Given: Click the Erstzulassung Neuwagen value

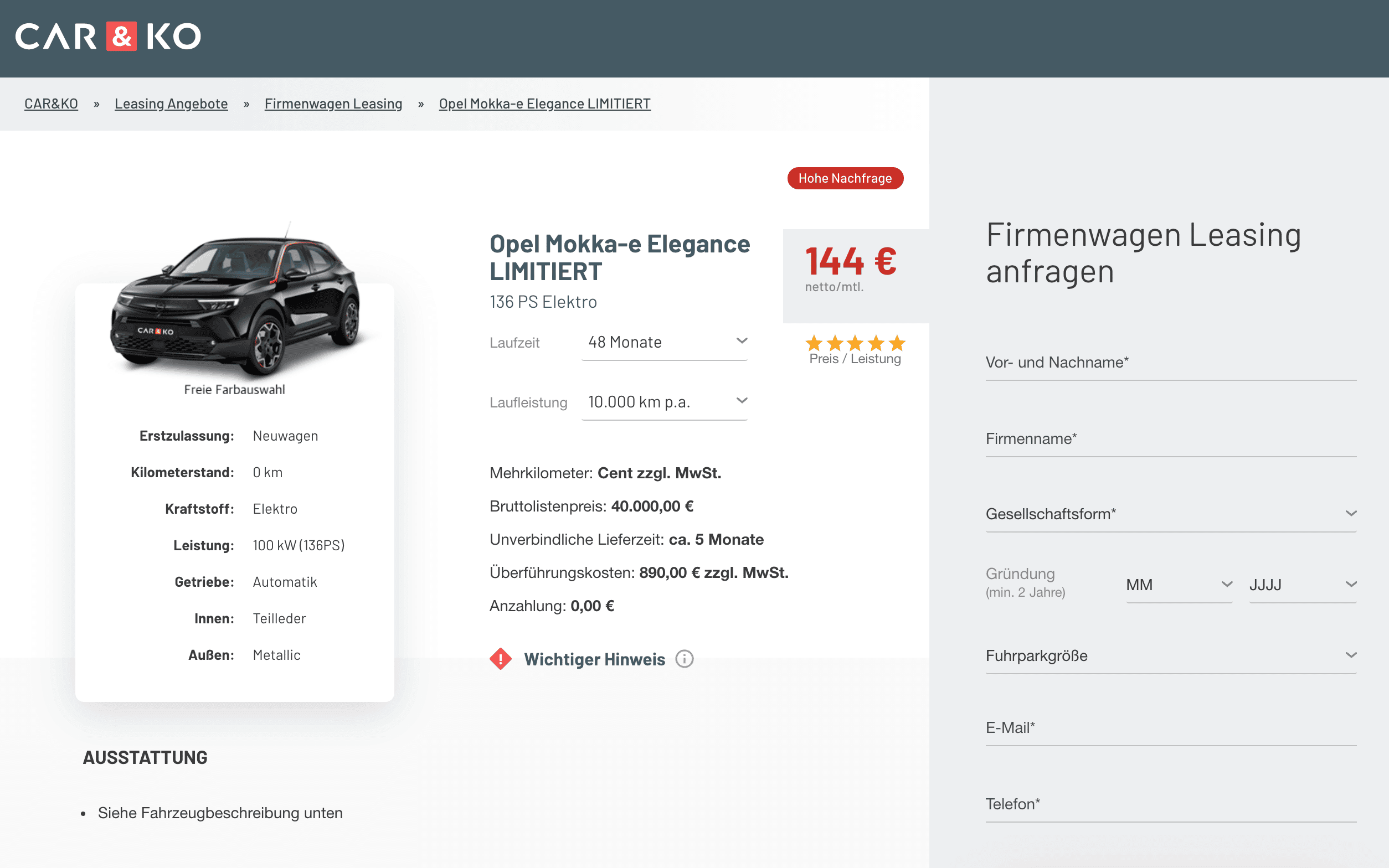Looking at the screenshot, I should click(x=285, y=436).
